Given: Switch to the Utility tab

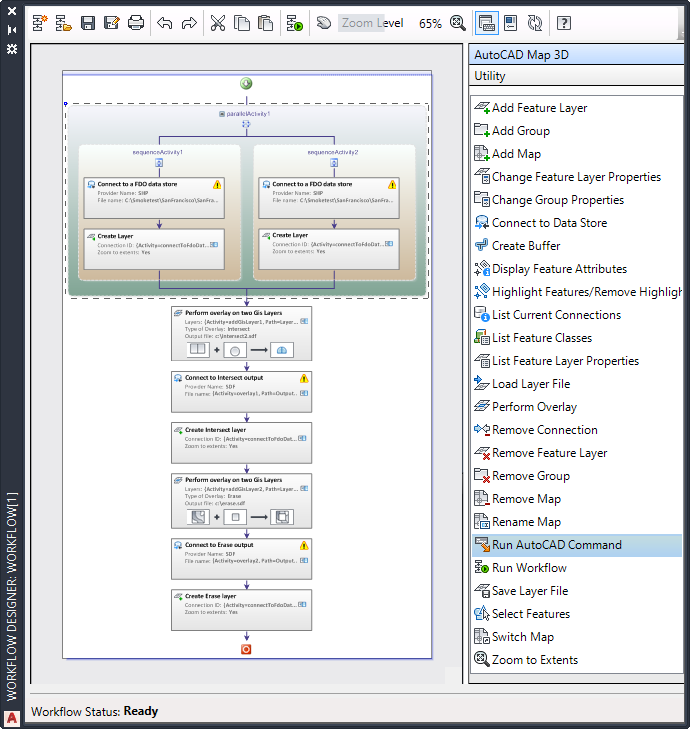Looking at the screenshot, I should (x=576, y=76).
